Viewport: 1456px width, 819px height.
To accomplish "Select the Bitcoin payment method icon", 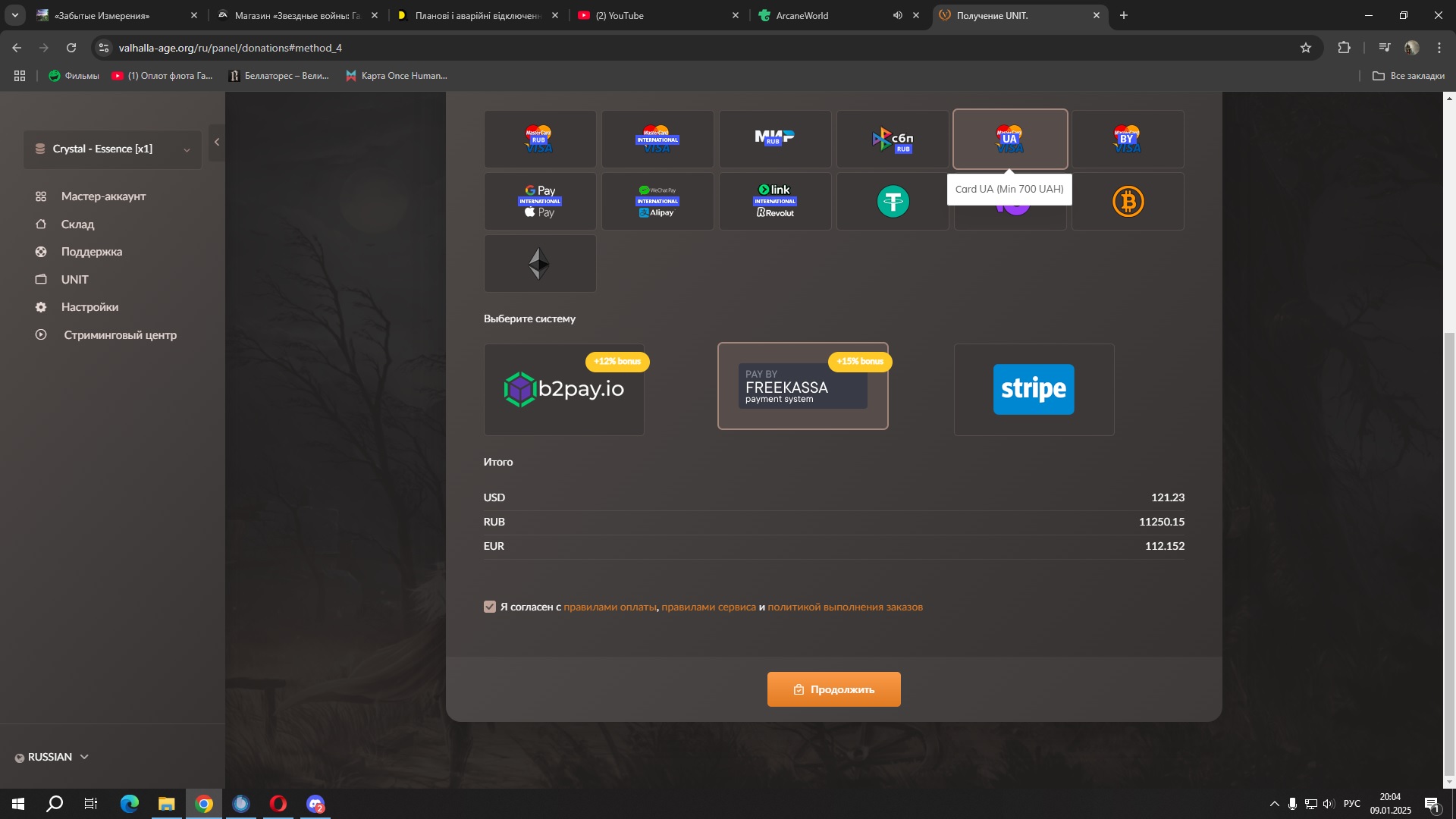I will click(1128, 202).
